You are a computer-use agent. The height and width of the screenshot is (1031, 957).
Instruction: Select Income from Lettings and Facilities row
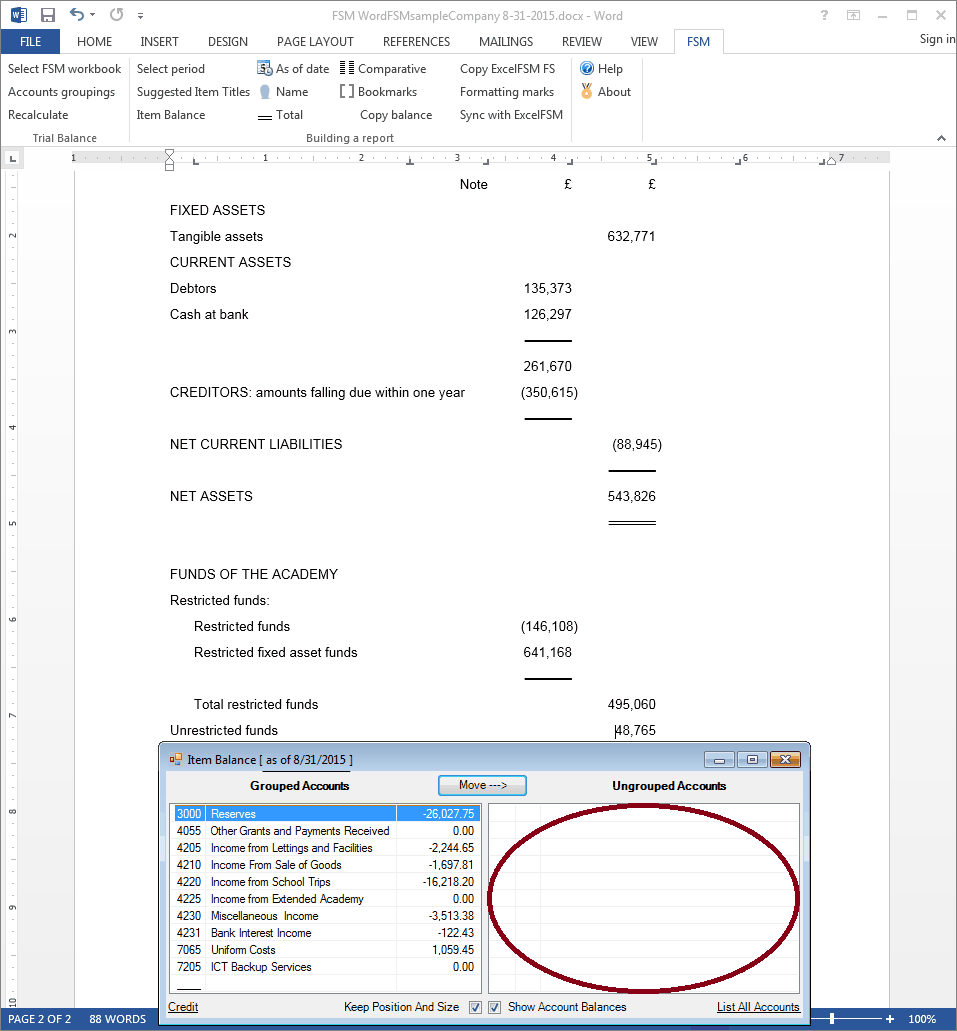point(326,848)
